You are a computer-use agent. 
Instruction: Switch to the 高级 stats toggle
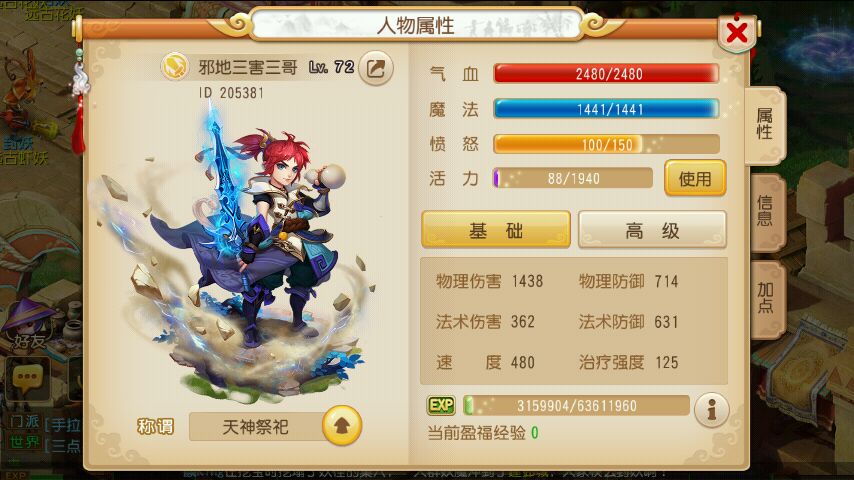pos(652,230)
